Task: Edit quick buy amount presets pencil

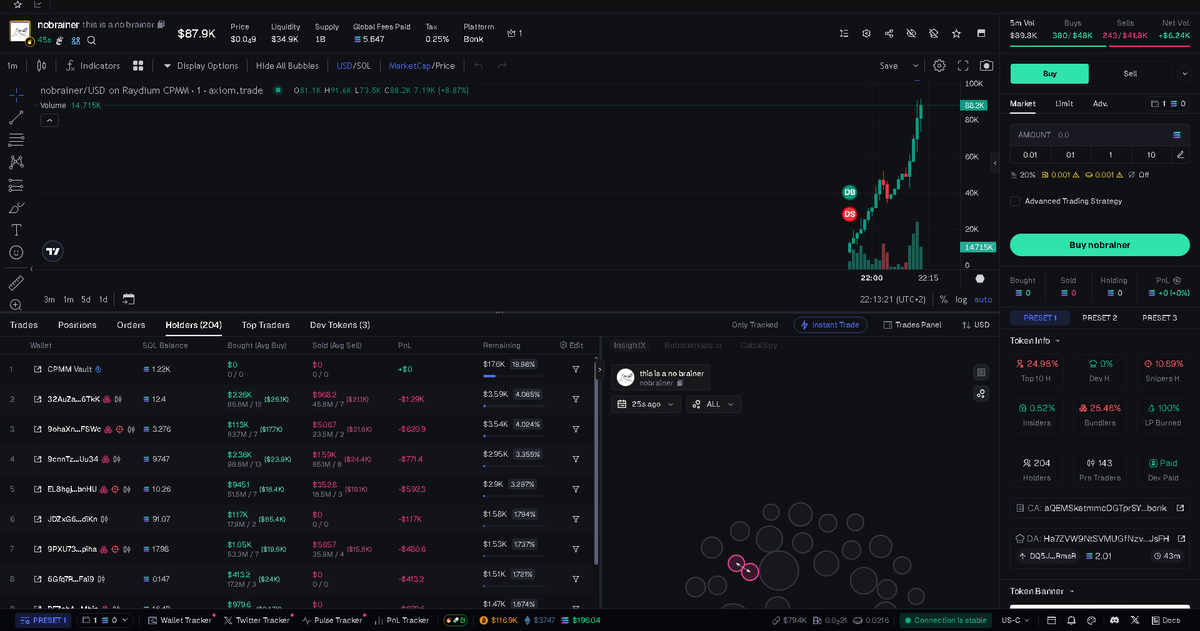Action: [x=1181, y=155]
